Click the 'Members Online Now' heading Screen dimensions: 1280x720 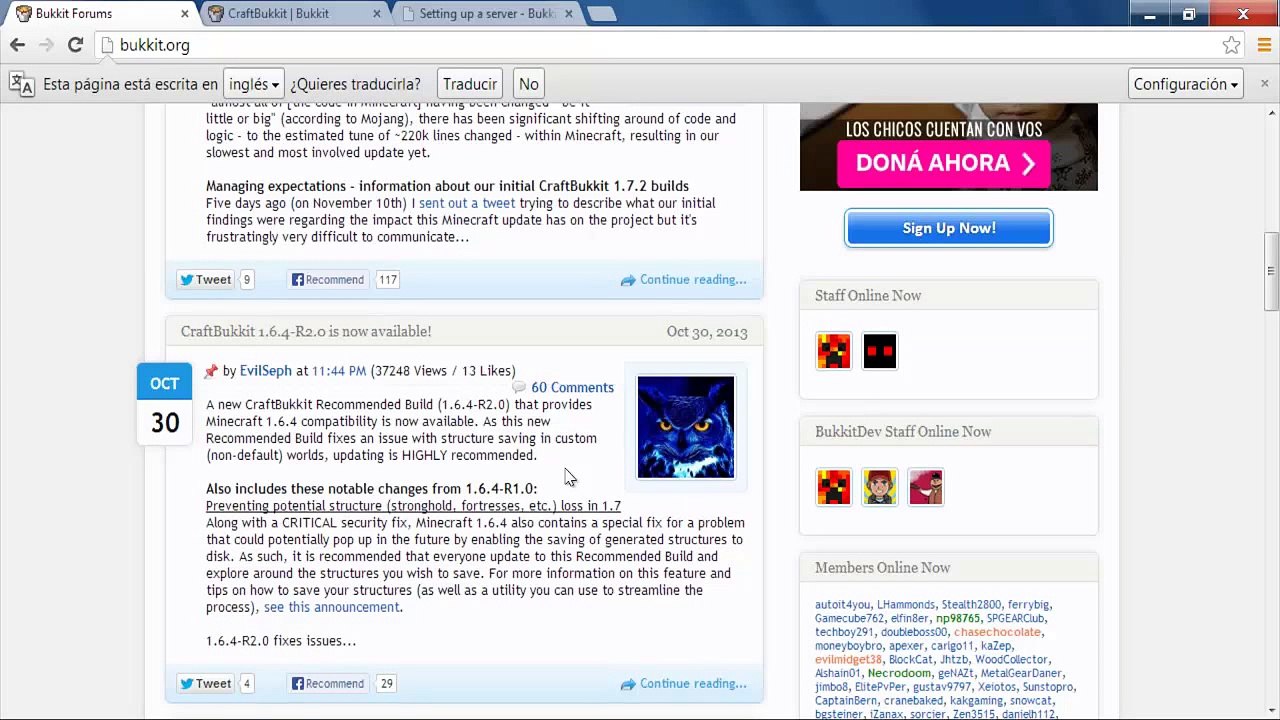pyautogui.click(x=882, y=568)
